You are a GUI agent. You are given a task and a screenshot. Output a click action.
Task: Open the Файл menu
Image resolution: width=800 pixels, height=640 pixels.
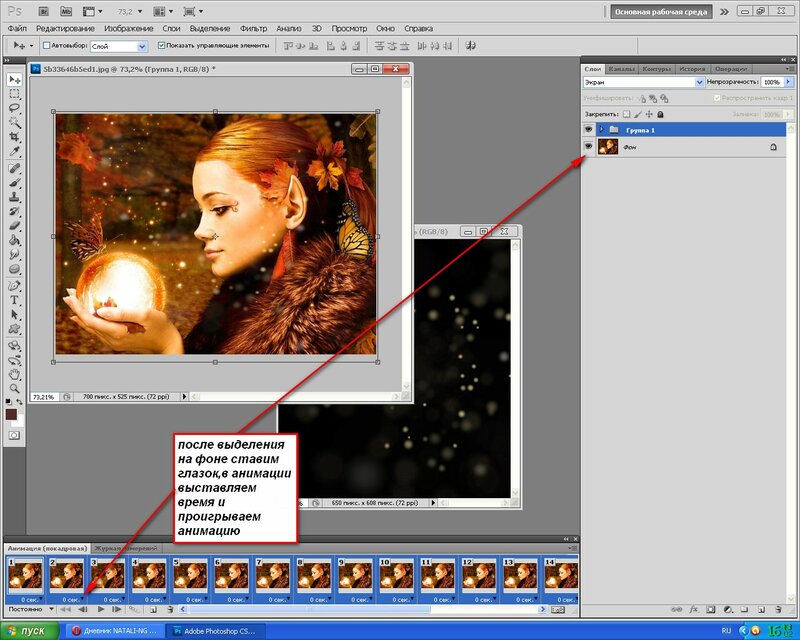(x=17, y=29)
